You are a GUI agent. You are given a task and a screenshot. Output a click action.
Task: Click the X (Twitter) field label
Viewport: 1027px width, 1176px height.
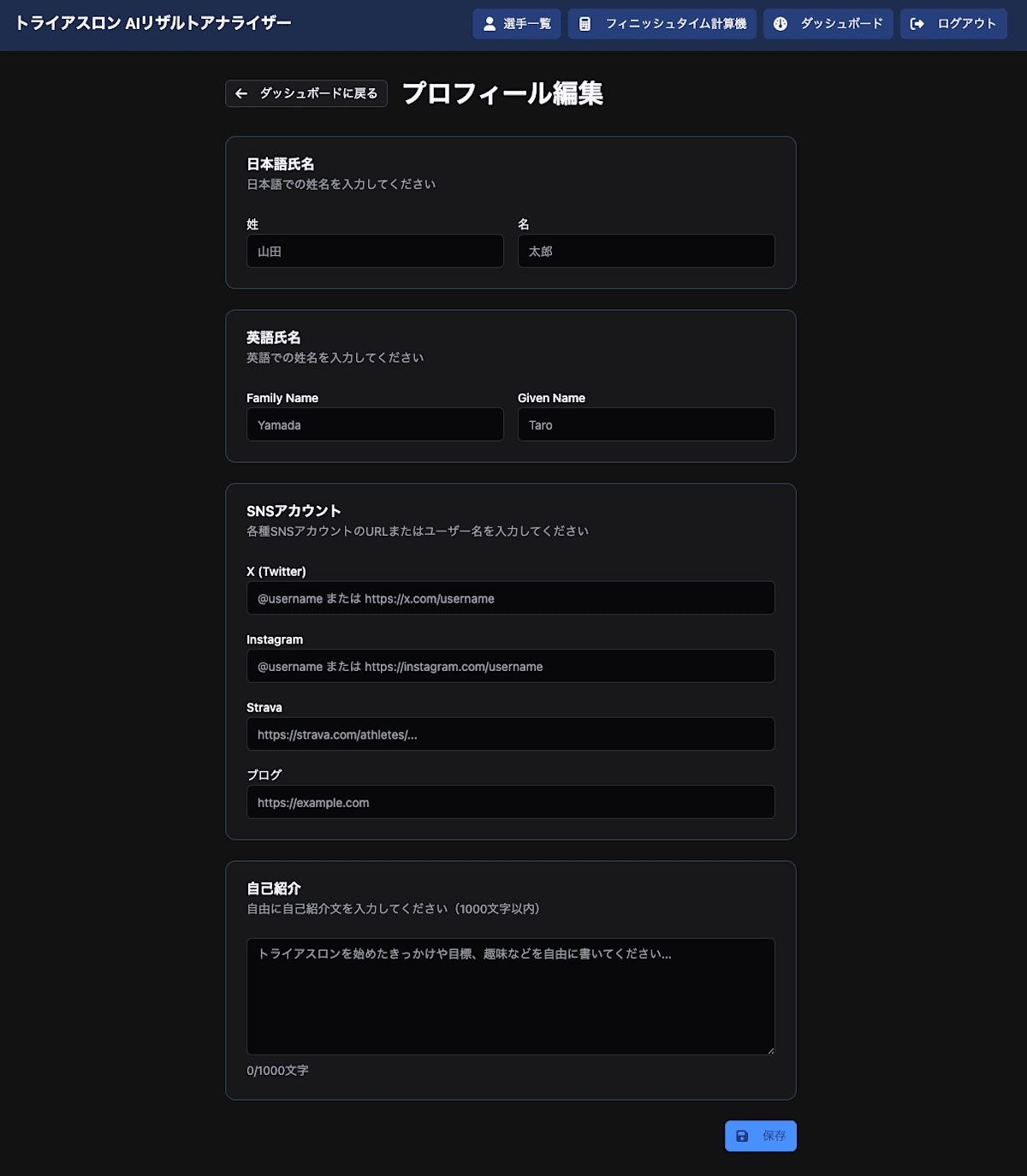(276, 572)
